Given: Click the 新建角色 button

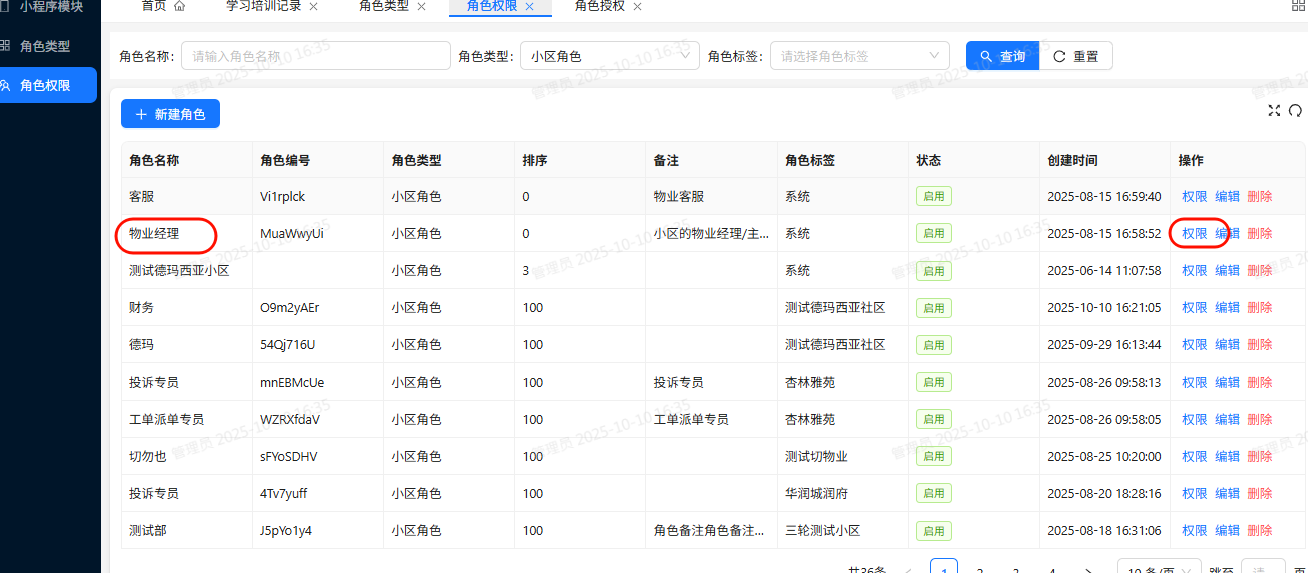Looking at the screenshot, I should click(170, 114).
